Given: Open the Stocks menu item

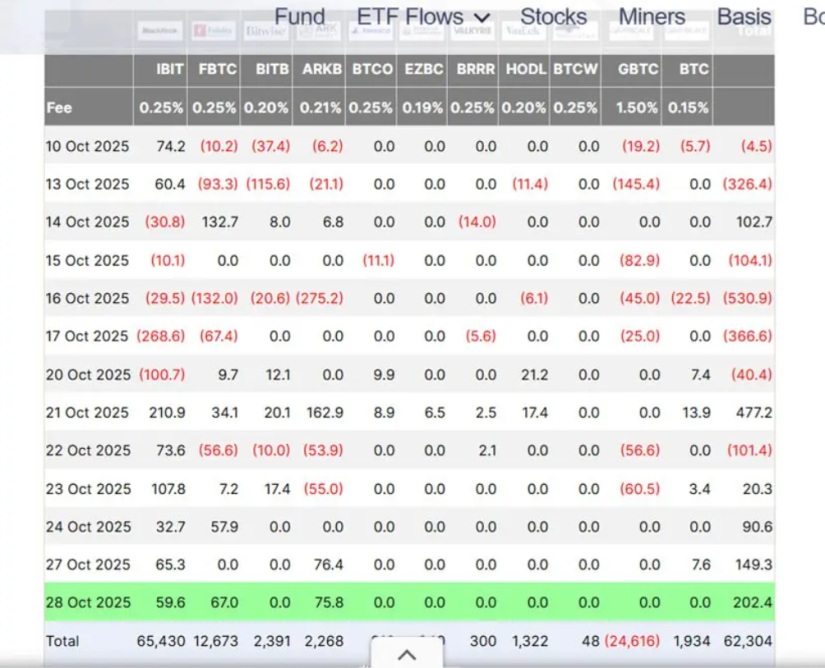Looking at the screenshot, I should pyautogui.click(x=553, y=17).
